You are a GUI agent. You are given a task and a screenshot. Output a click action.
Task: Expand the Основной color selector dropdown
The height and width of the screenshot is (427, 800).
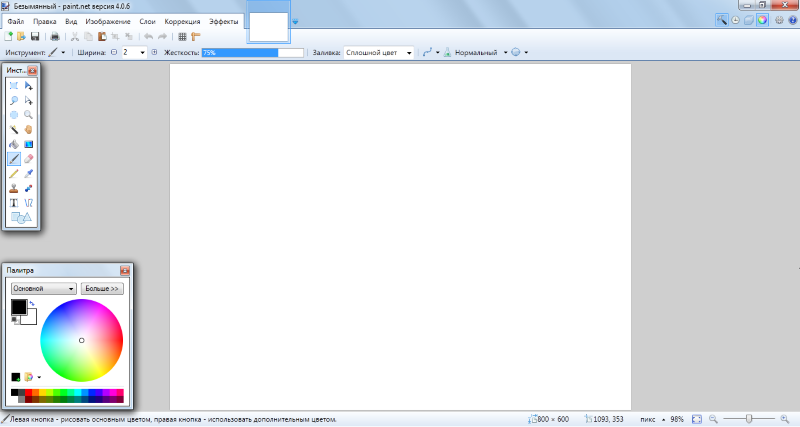click(x=43, y=288)
